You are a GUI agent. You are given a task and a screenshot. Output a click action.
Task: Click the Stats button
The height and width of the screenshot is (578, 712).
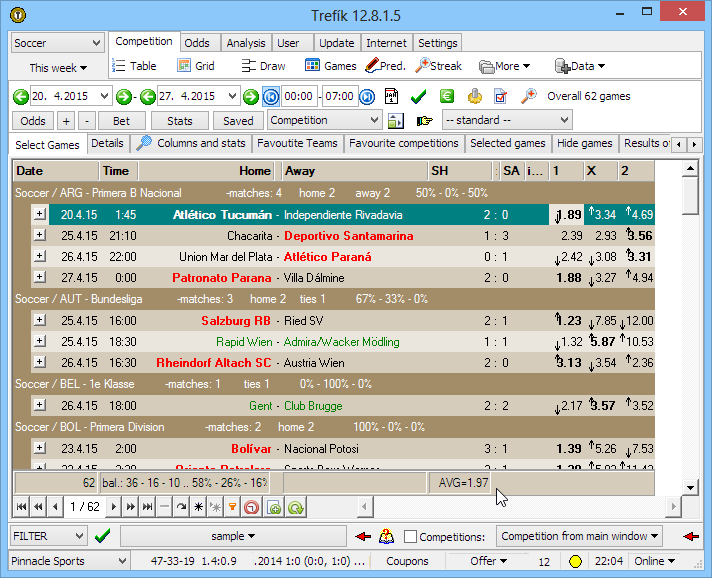(180, 120)
